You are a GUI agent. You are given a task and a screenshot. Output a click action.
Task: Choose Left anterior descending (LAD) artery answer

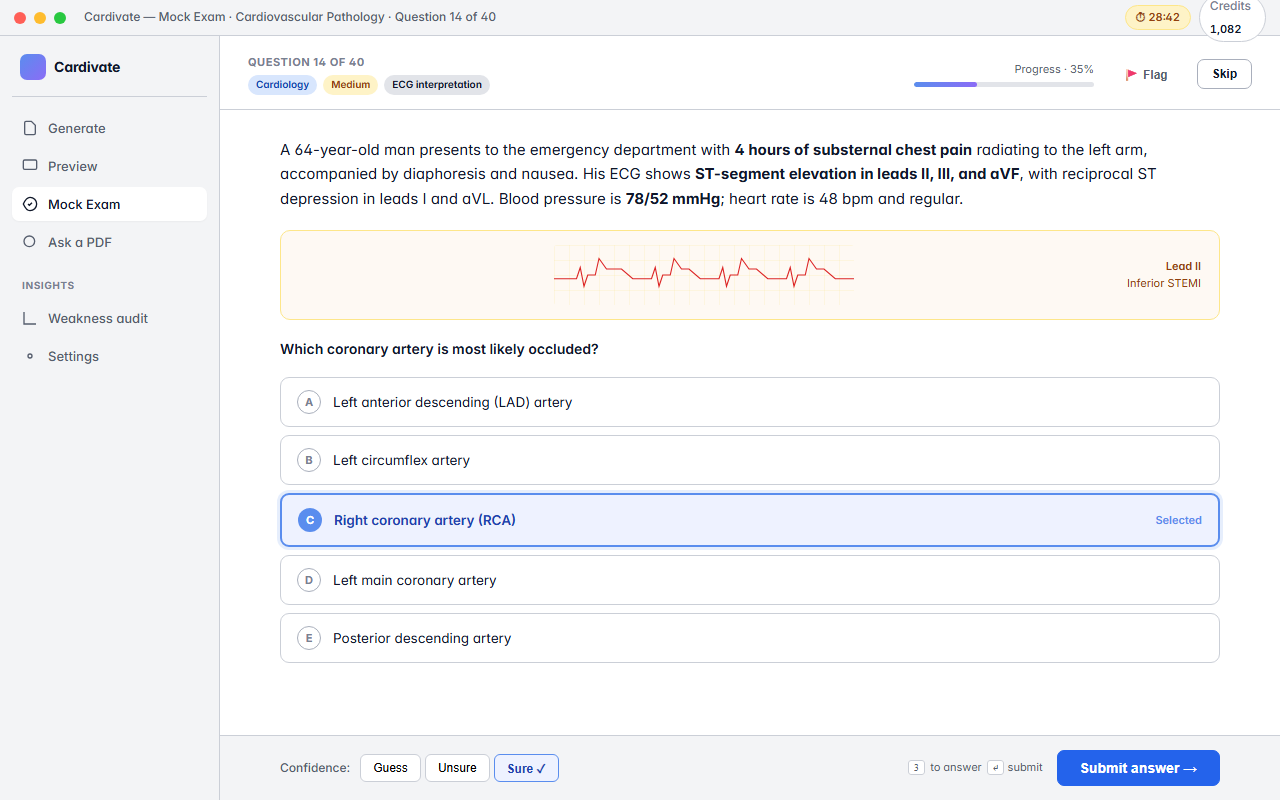[x=750, y=402]
